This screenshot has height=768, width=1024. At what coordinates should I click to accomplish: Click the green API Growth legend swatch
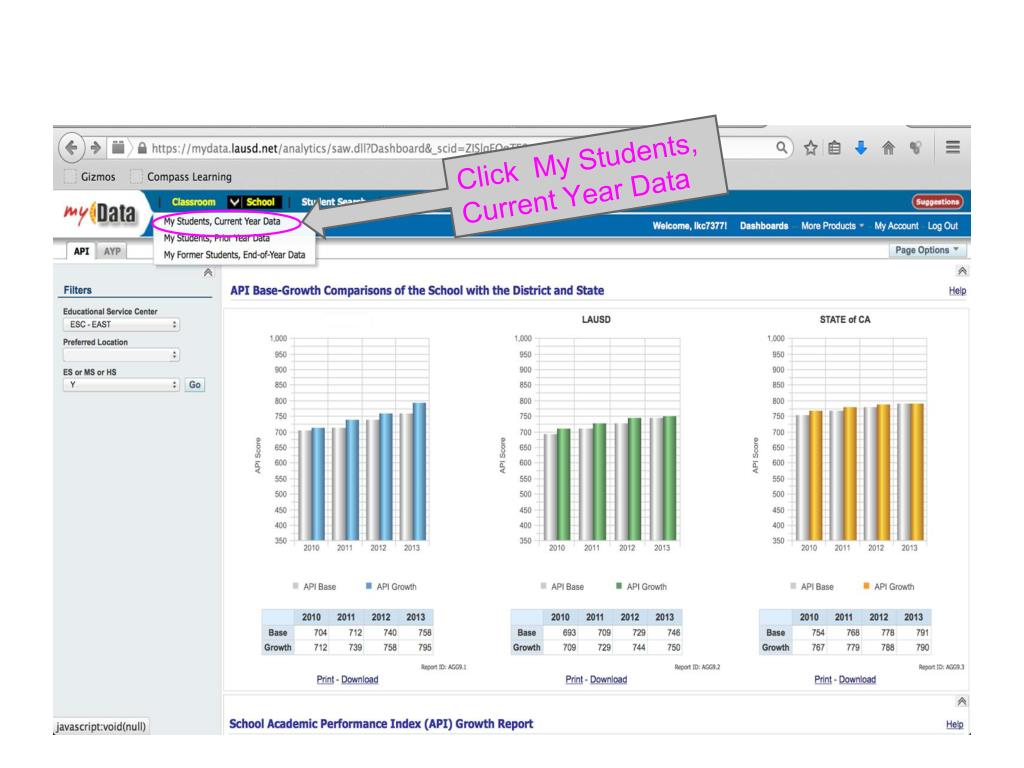point(619,586)
